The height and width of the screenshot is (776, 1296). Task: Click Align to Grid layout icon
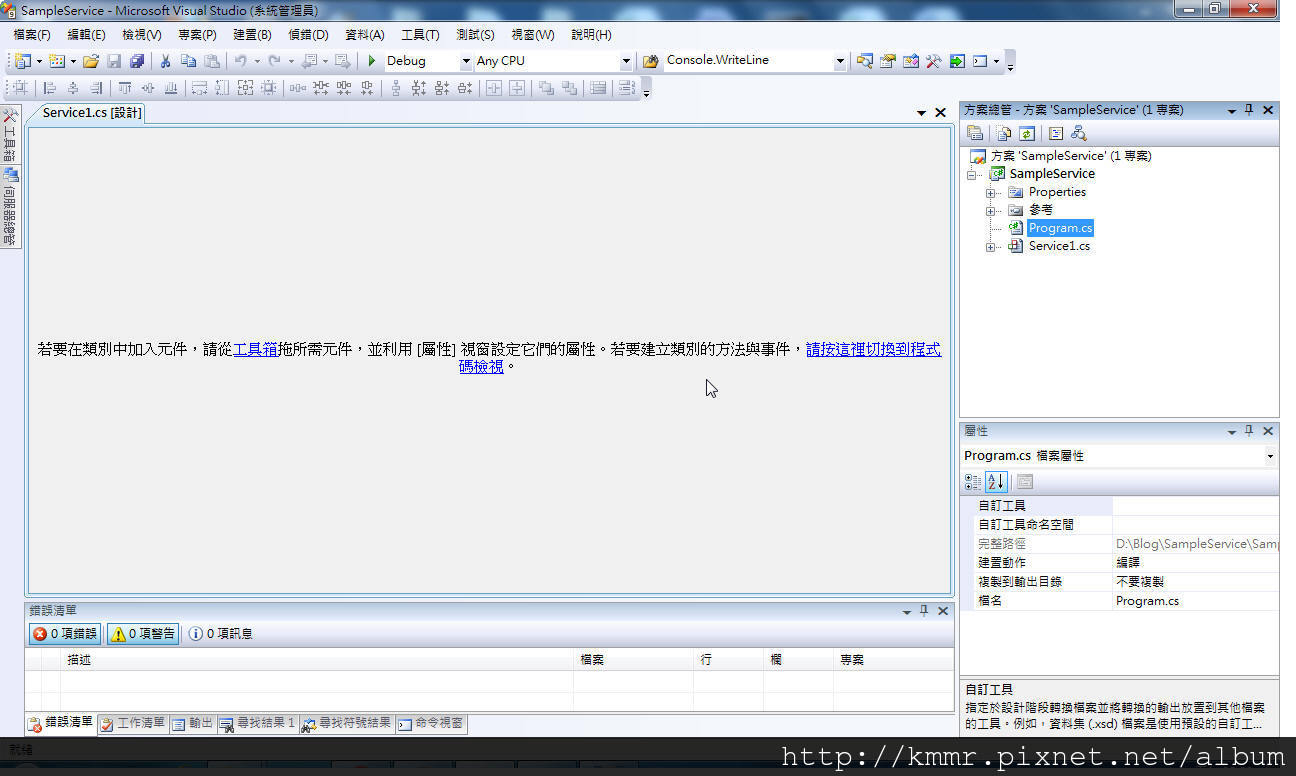point(20,88)
